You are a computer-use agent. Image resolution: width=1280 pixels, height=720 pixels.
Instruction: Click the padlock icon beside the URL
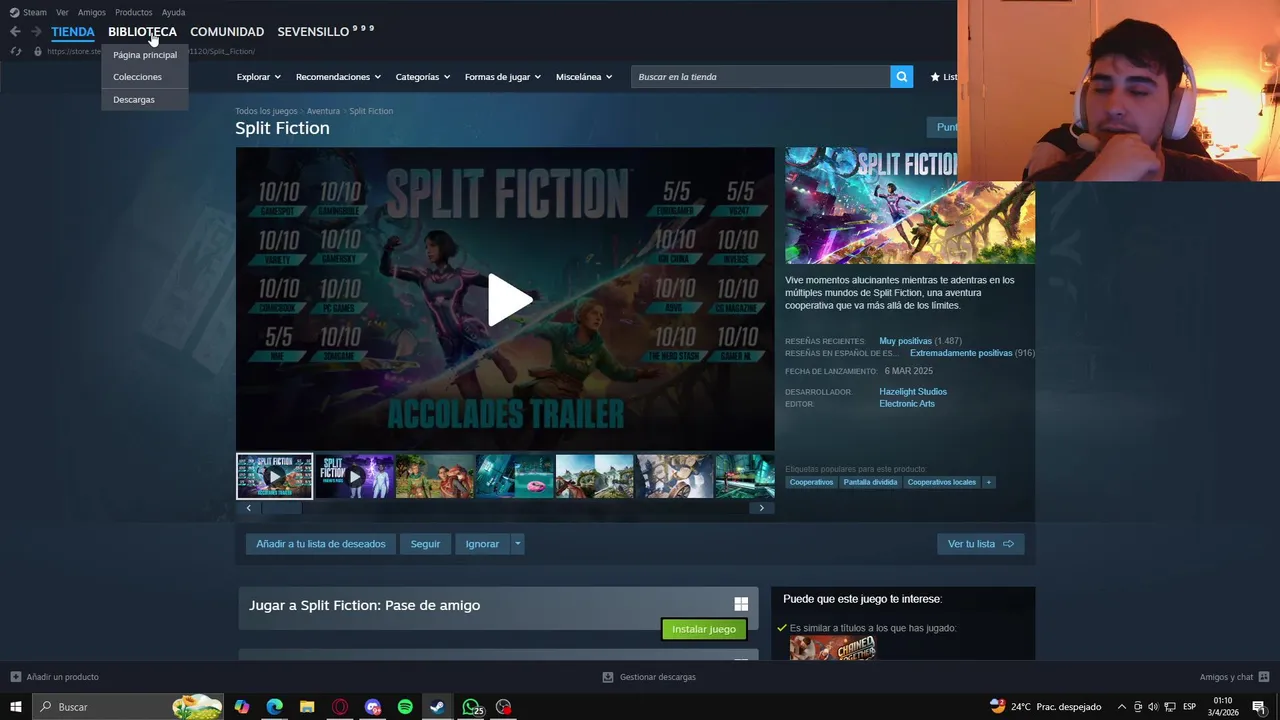pyautogui.click(x=38, y=51)
